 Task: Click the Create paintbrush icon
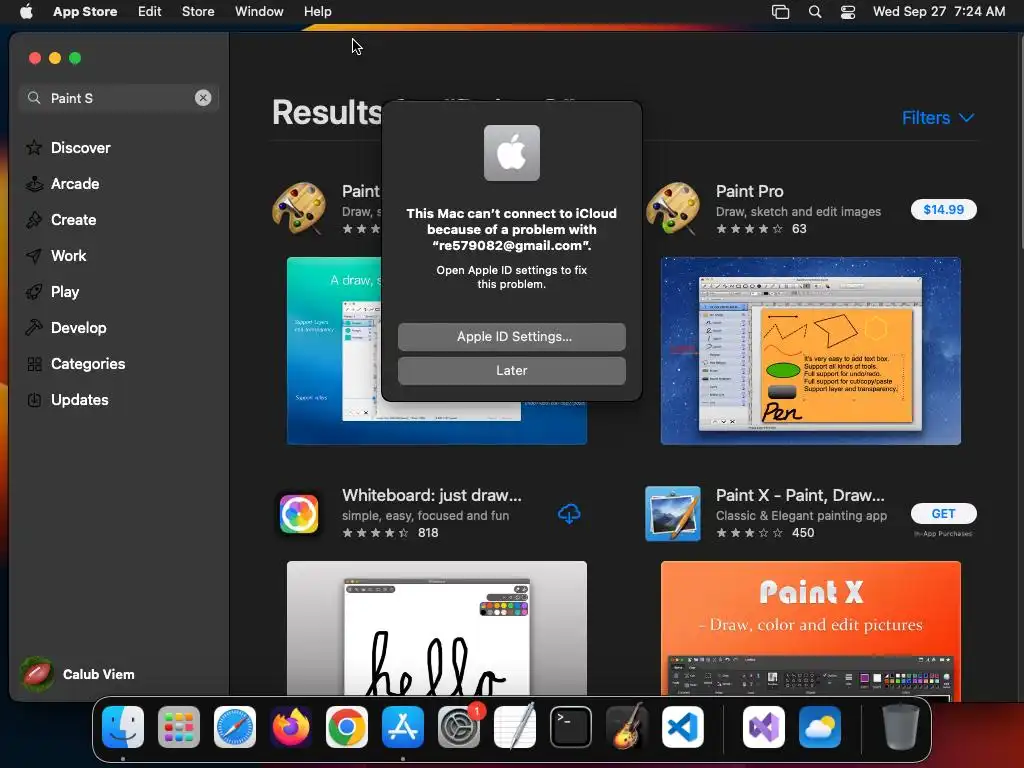pos(34,219)
